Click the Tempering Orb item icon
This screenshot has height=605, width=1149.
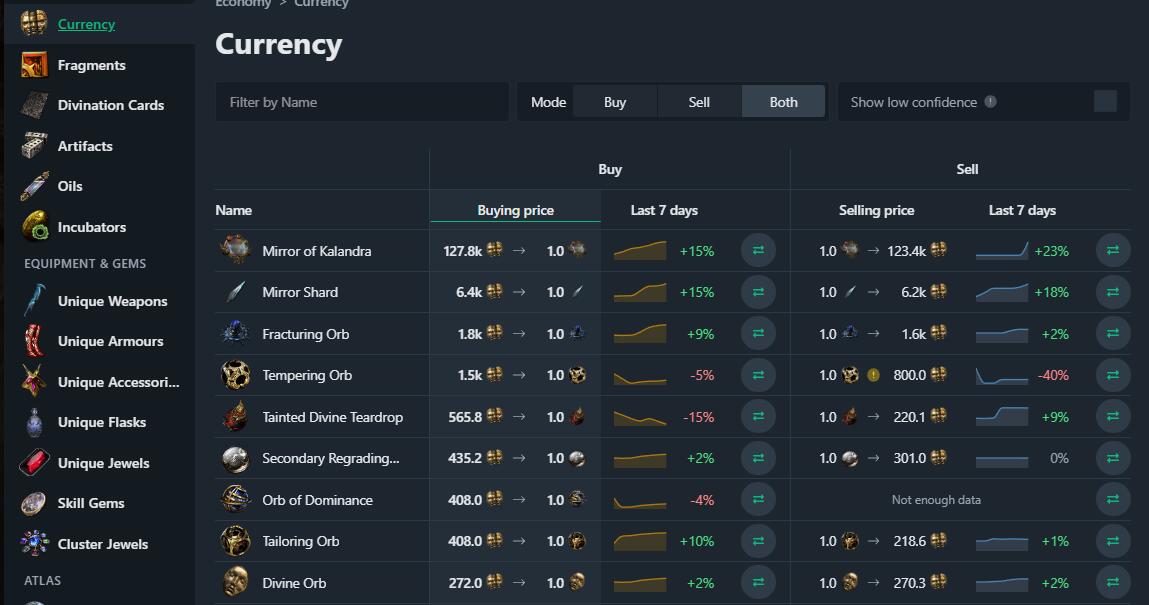click(x=236, y=375)
